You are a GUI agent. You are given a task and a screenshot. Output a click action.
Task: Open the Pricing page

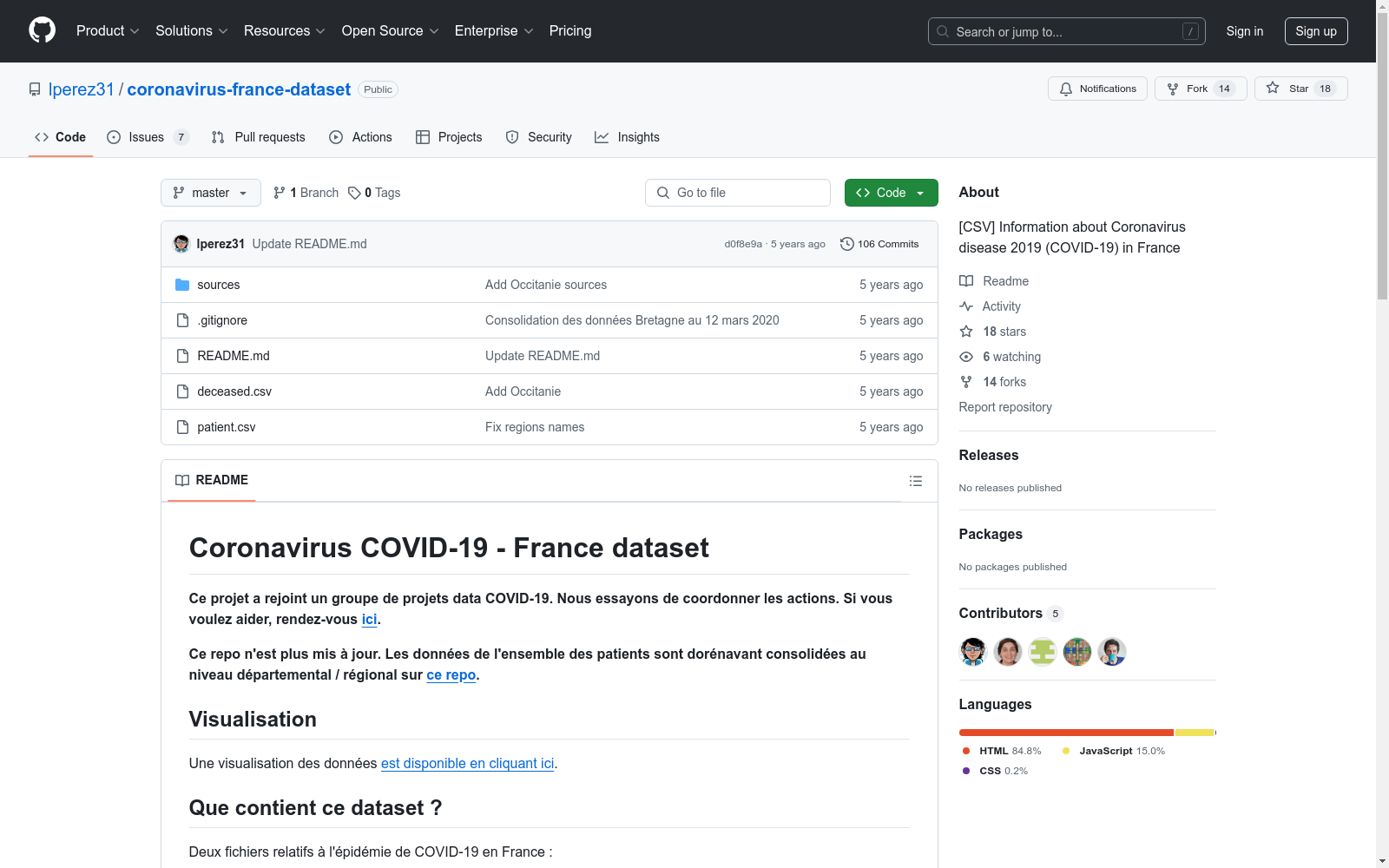[x=570, y=30]
